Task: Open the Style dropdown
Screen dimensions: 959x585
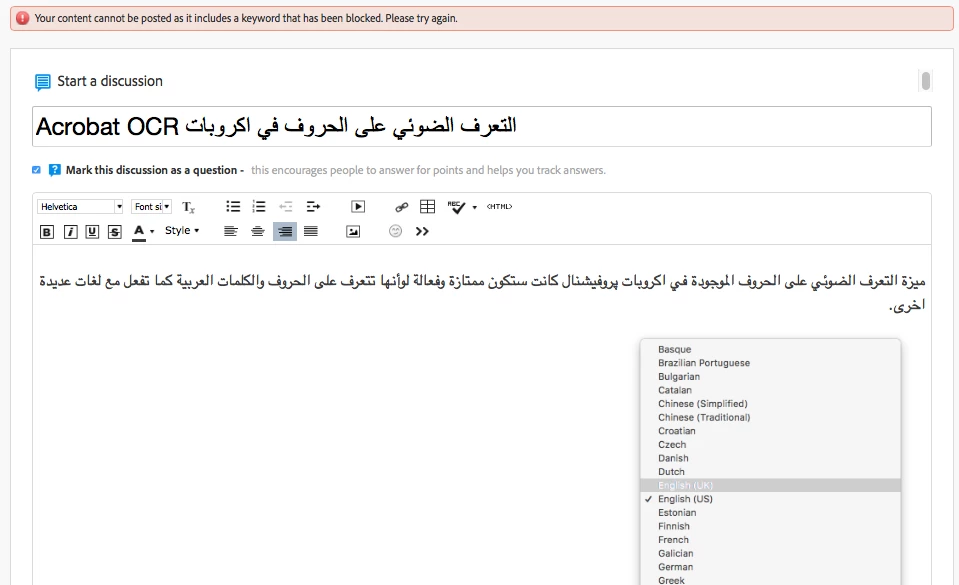Action: [x=182, y=231]
